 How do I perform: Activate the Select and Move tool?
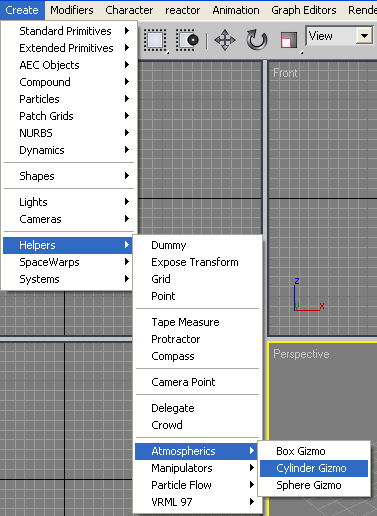click(x=225, y=40)
